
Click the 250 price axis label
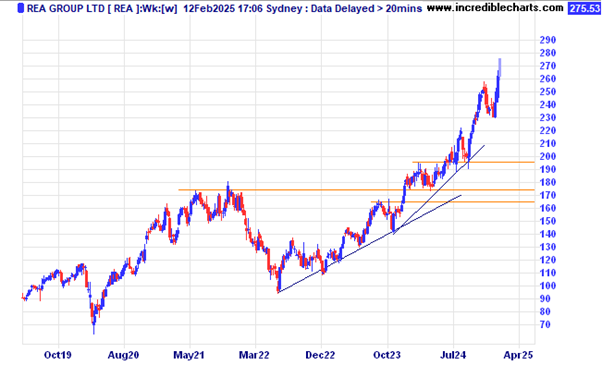click(547, 92)
